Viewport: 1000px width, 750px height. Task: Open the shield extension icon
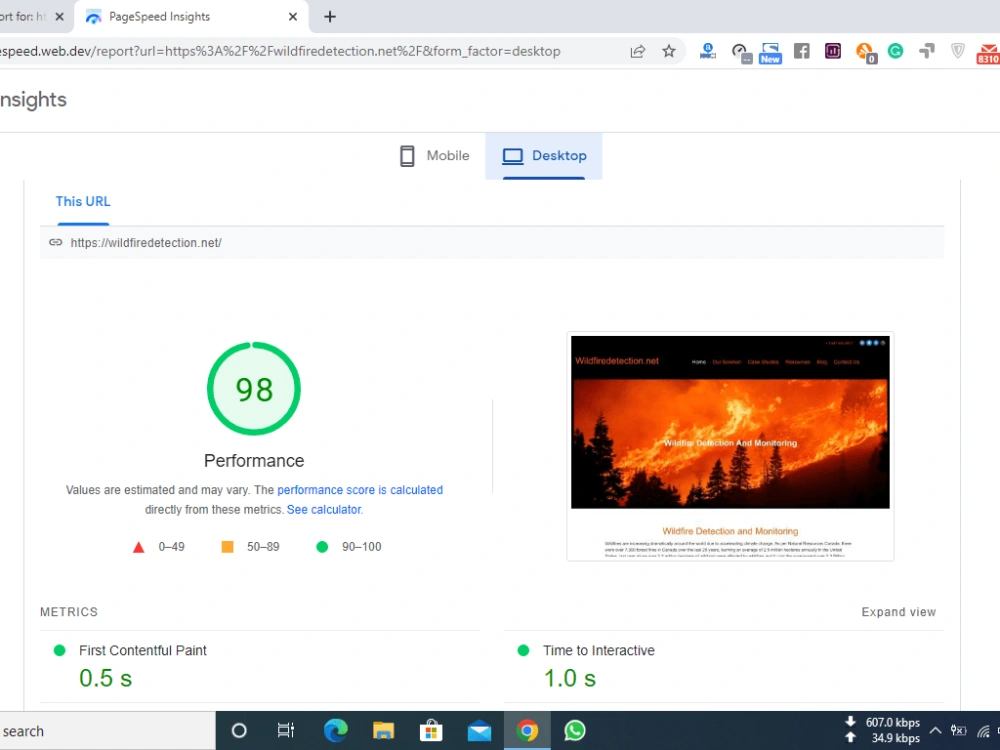(x=958, y=51)
